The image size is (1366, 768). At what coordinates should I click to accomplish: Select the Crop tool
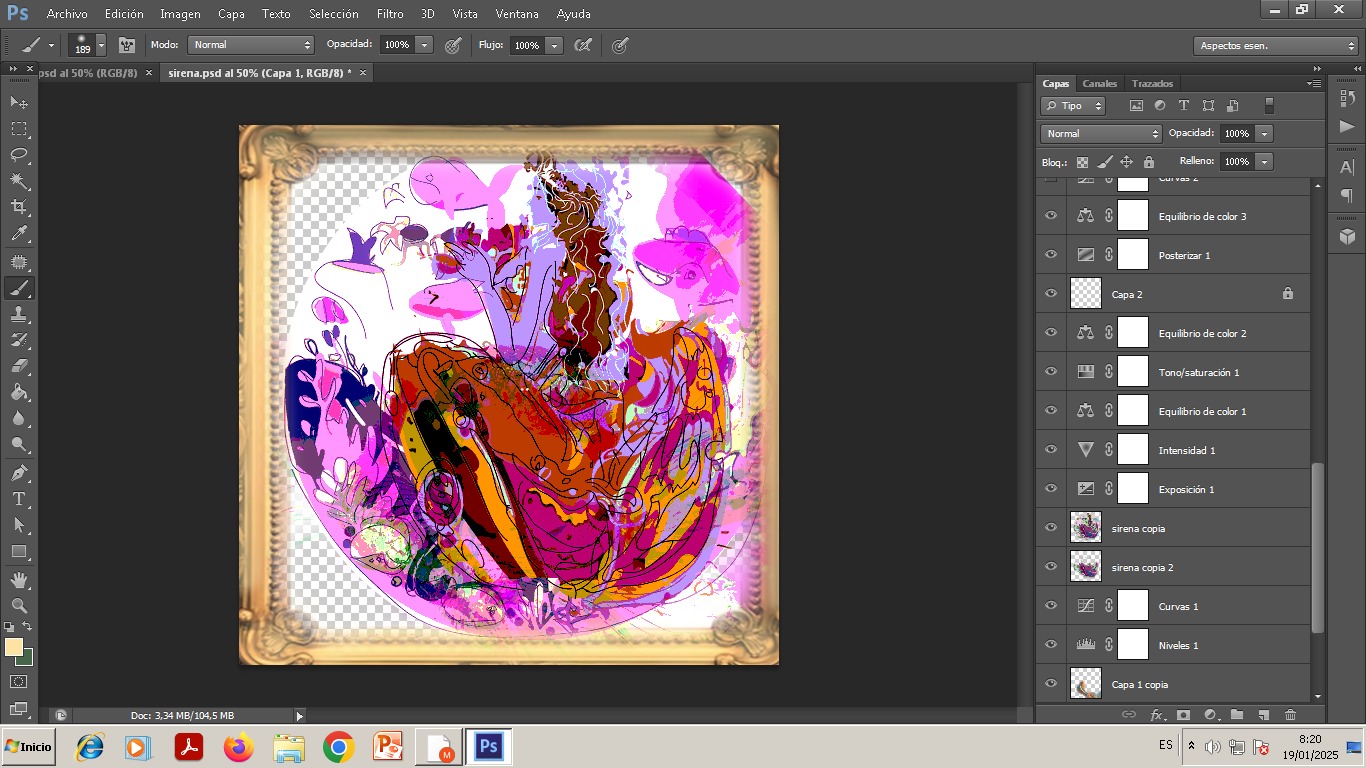coord(19,207)
